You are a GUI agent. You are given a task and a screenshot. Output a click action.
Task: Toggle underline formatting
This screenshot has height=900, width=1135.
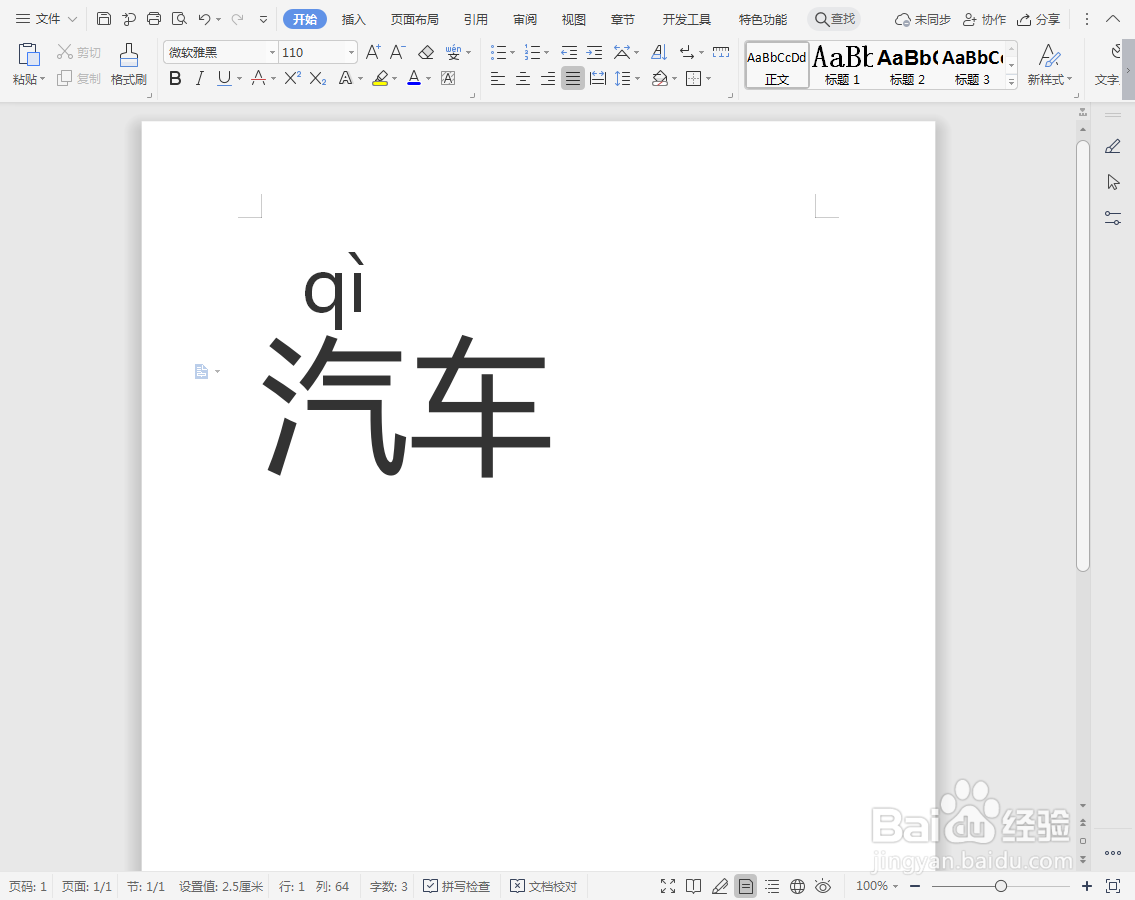point(224,78)
